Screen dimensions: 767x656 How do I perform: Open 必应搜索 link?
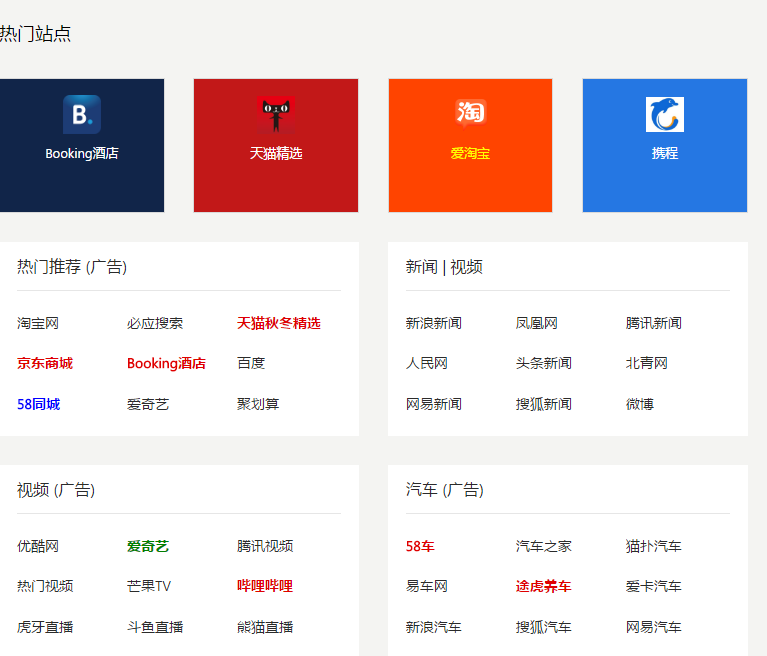coord(155,323)
